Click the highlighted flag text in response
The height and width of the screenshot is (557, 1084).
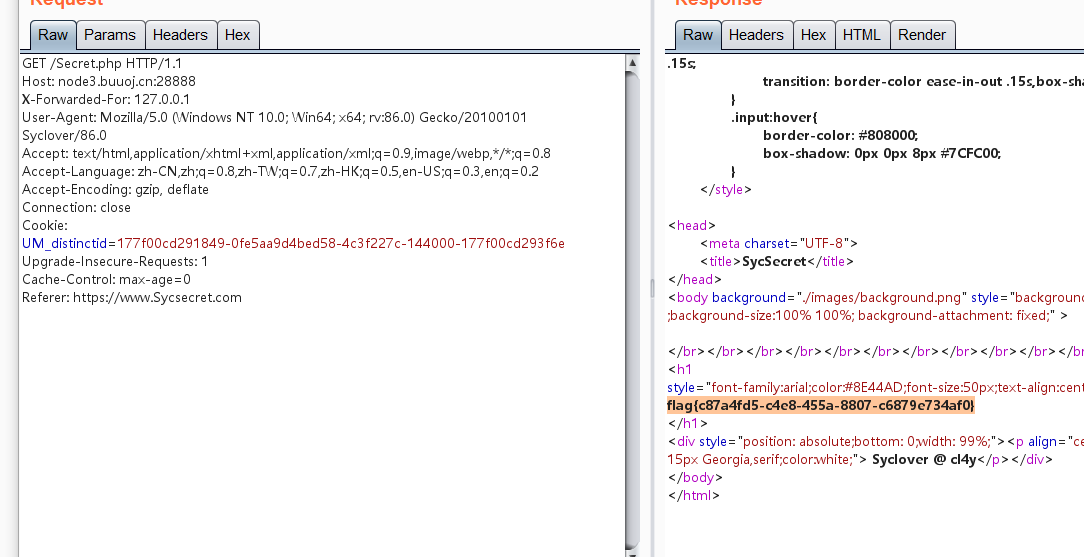[x=821, y=406]
